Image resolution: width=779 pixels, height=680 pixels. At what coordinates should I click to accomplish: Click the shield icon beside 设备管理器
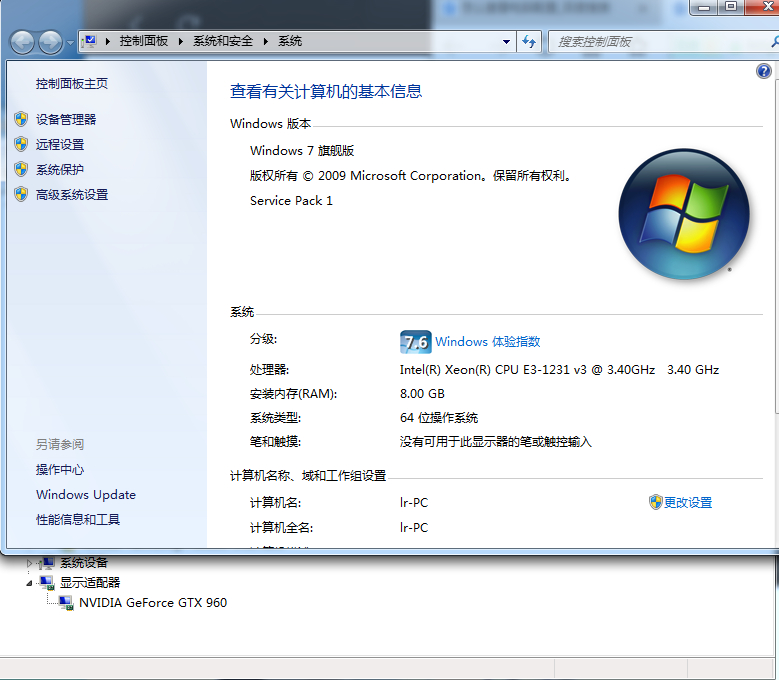pyautogui.click(x=21, y=119)
